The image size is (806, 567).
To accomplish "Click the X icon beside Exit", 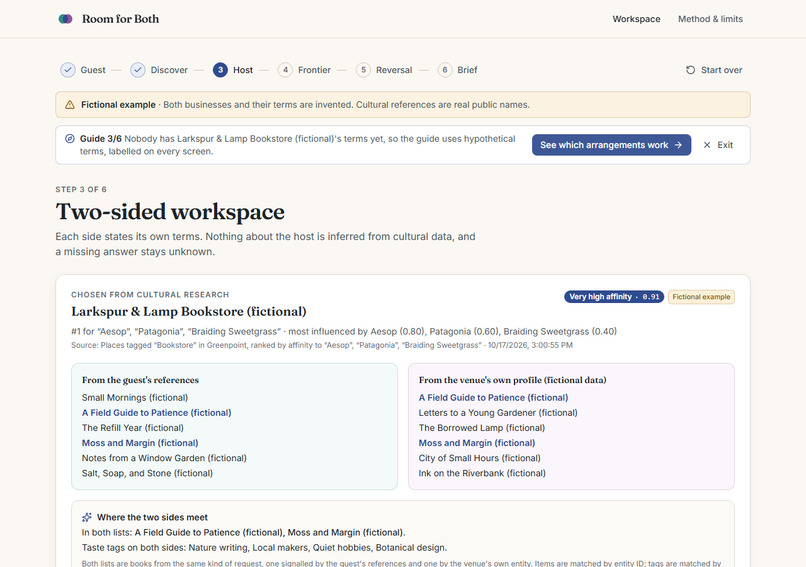I will (x=707, y=145).
